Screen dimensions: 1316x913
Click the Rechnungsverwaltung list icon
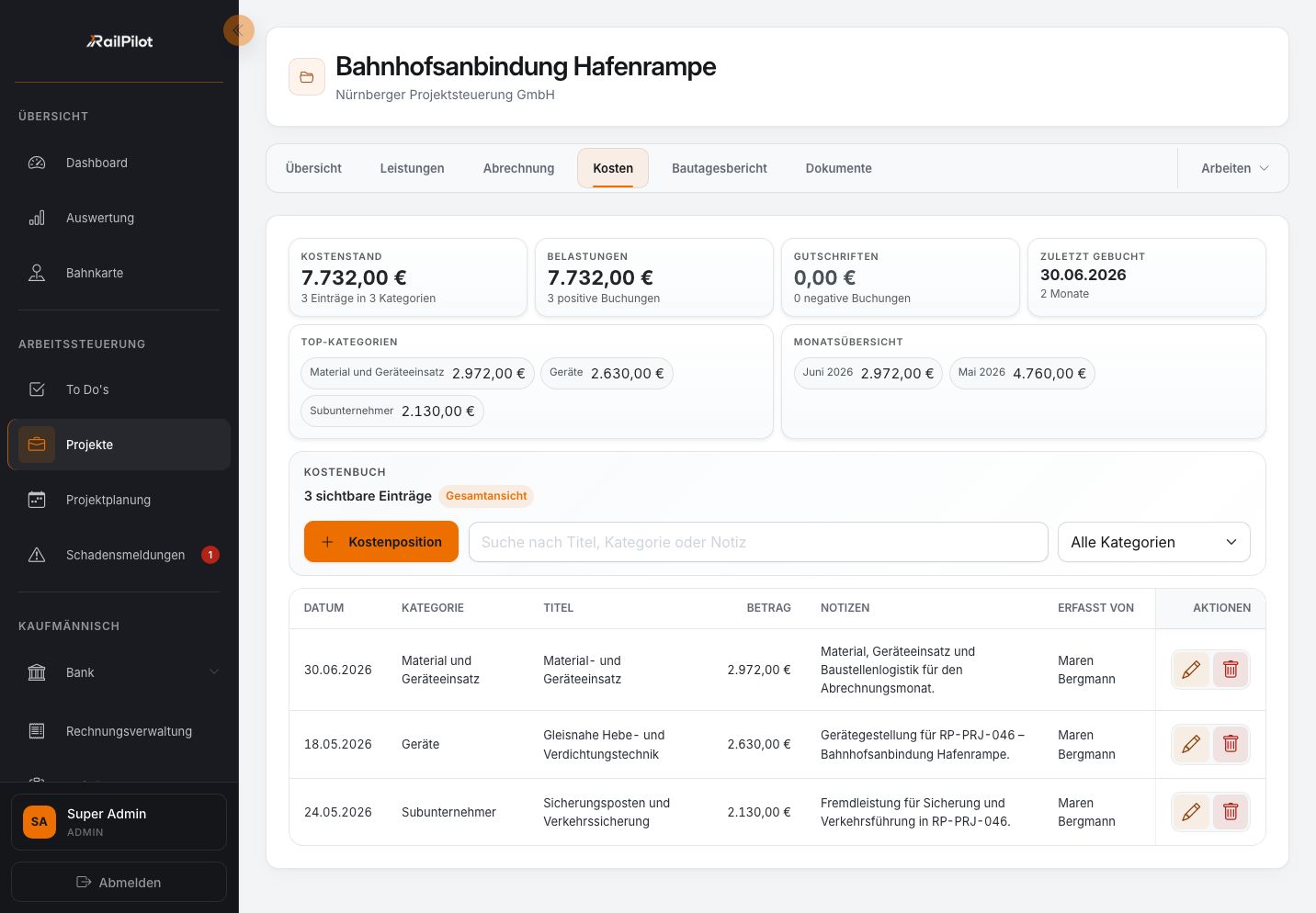pos(37,731)
